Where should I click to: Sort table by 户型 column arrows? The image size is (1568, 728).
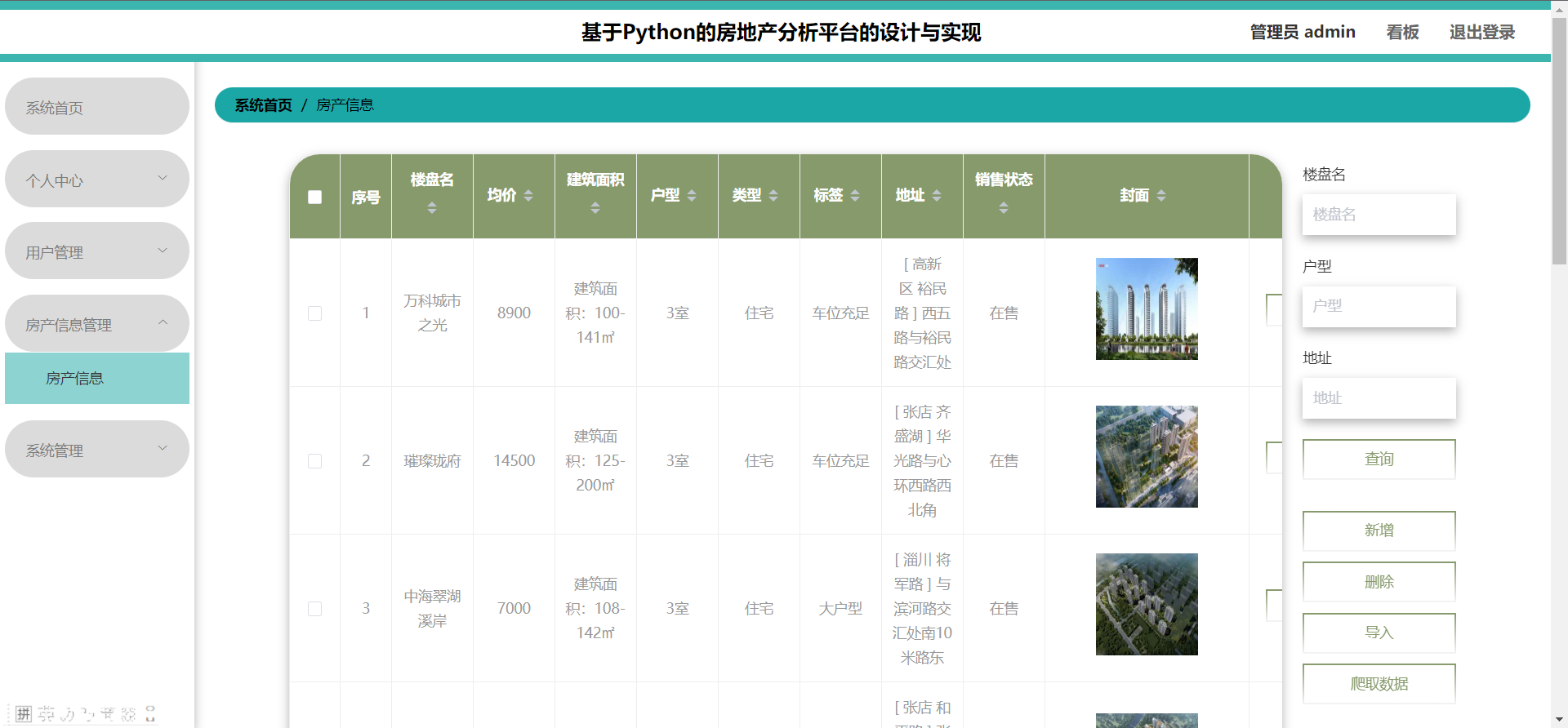(x=692, y=196)
